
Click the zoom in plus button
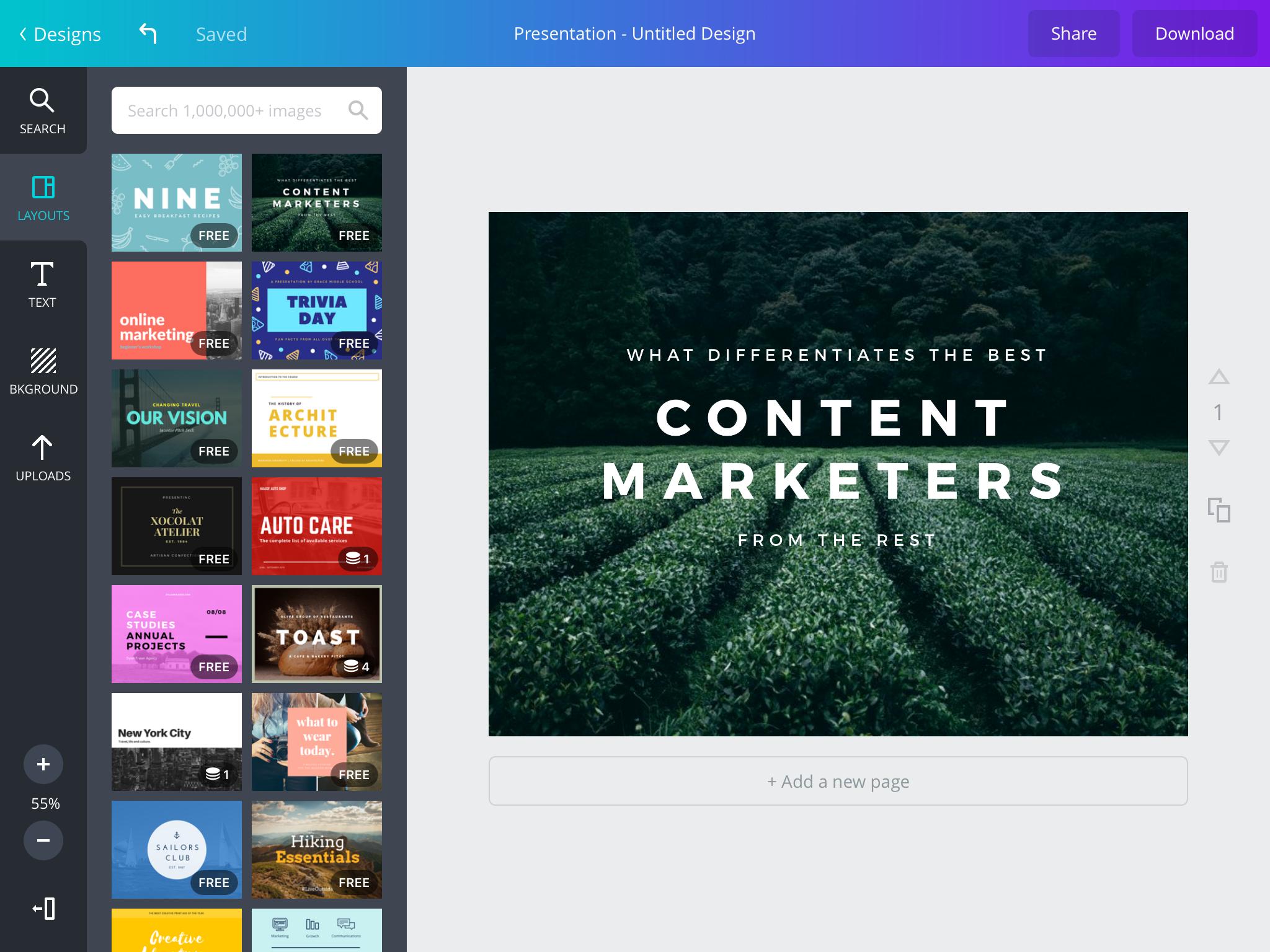(x=43, y=763)
